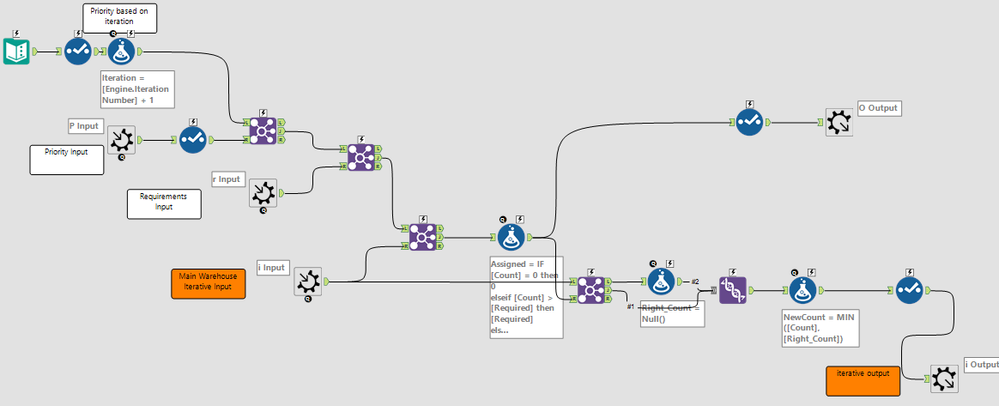The image size is (999, 406).
Task: Open the Assigned formula tool
Action: click(x=511, y=236)
